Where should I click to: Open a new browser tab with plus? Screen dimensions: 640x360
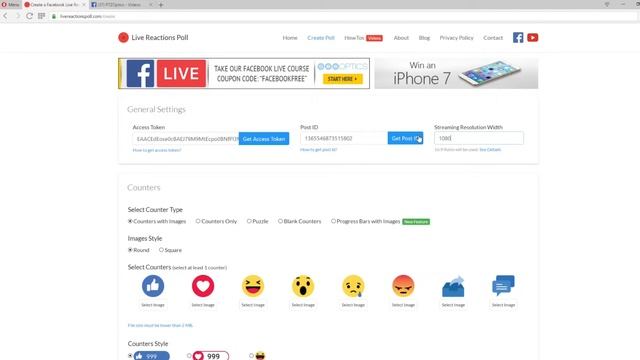click(161, 4)
